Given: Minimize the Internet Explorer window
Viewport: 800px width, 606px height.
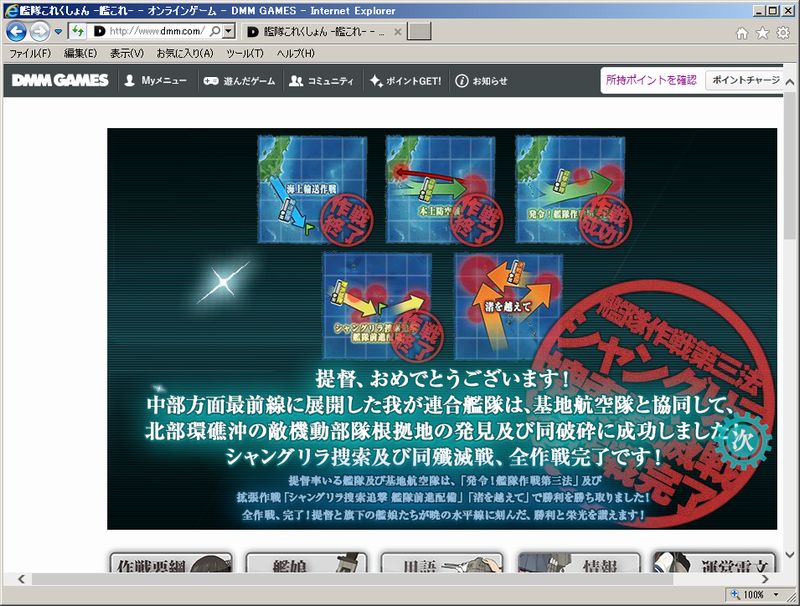Looking at the screenshot, I should (x=760, y=10).
